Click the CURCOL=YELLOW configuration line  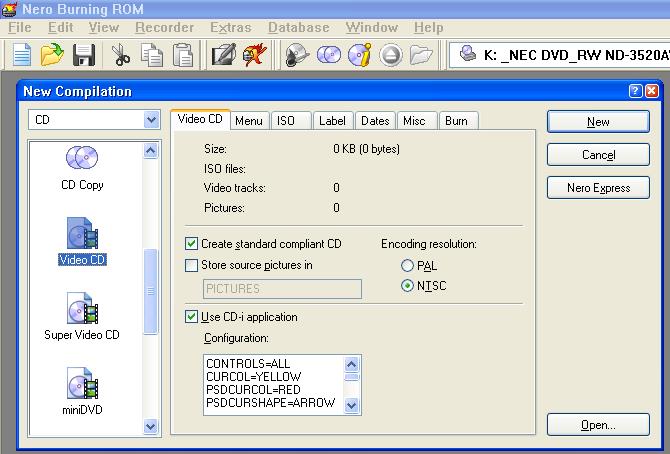point(253,377)
